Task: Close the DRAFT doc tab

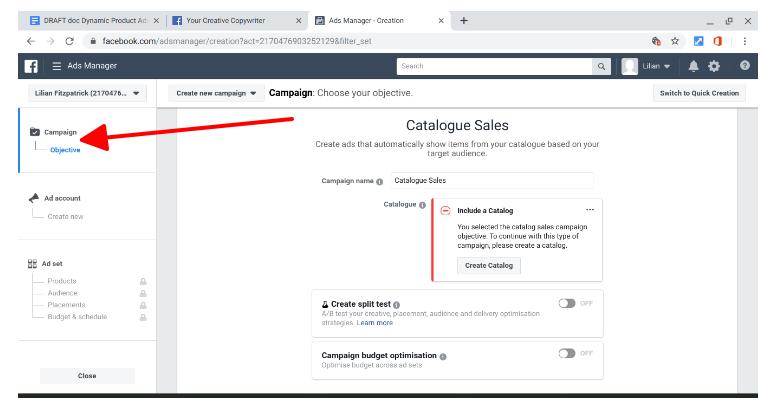Action: click(156, 20)
